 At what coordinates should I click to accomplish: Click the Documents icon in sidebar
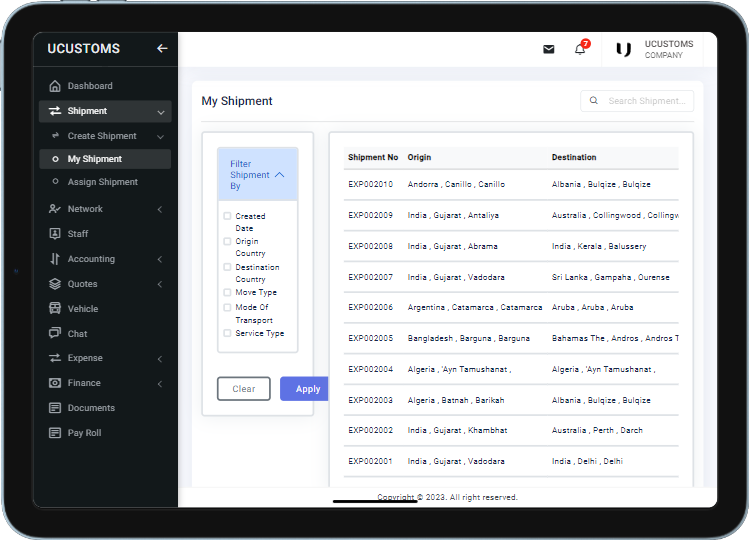click(x=55, y=408)
